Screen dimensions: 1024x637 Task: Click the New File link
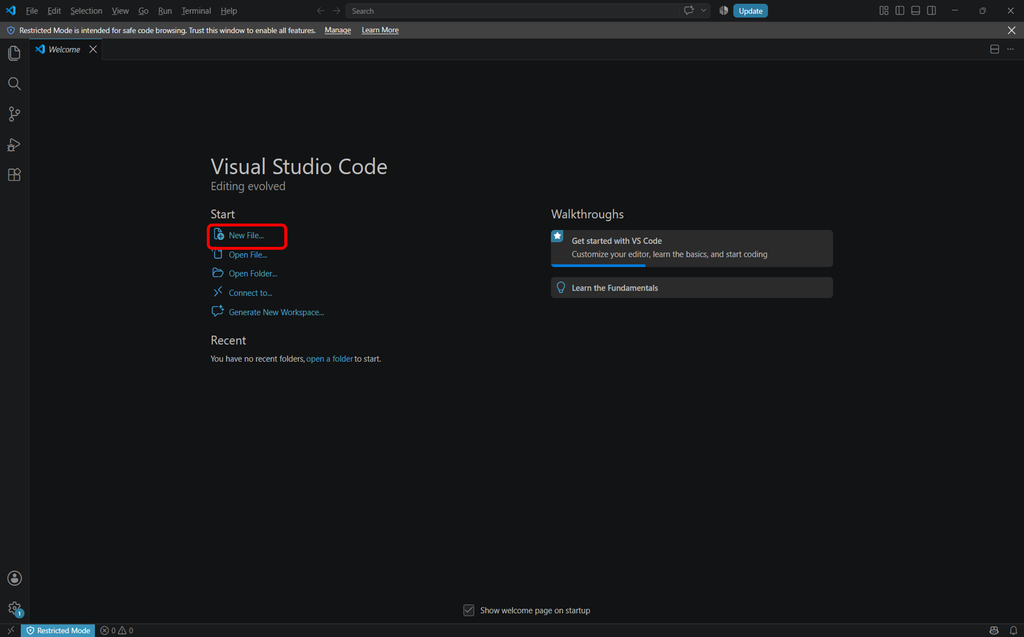click(x=246, y=235)
